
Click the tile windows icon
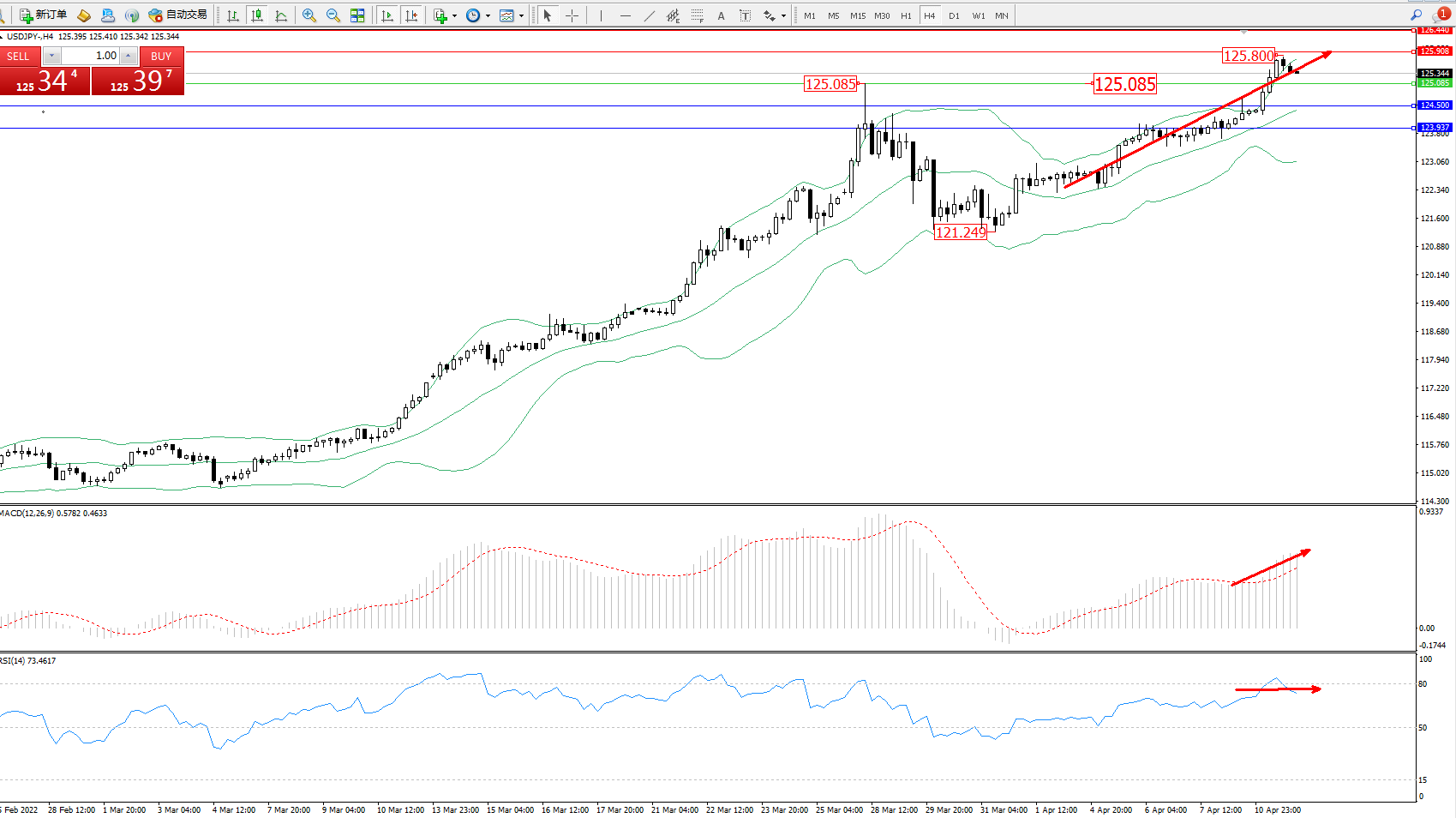[357, 15]
